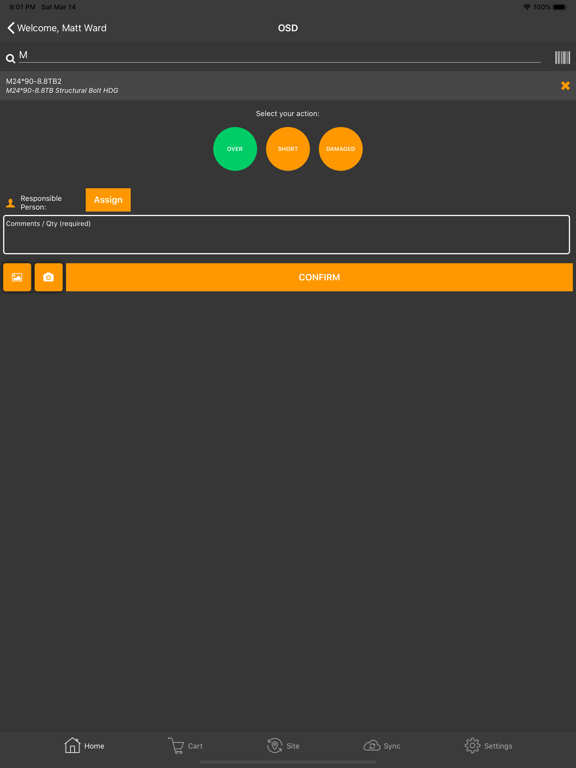Remove the M24*90-8.8TB2 item with the orange X
Viewport: 576px width, 768px height.
pyautogui.click(x=565, y=86)
